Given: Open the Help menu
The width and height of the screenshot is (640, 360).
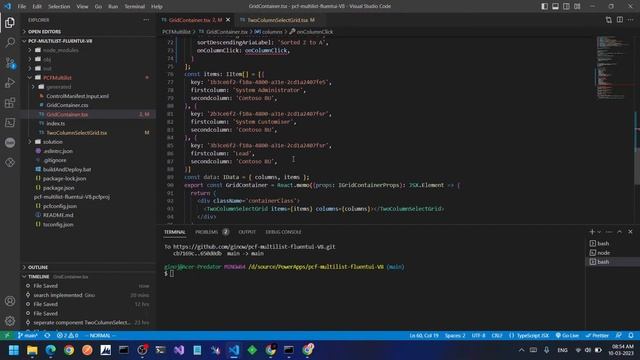Looking at the screenshot, I should [157, 7].
